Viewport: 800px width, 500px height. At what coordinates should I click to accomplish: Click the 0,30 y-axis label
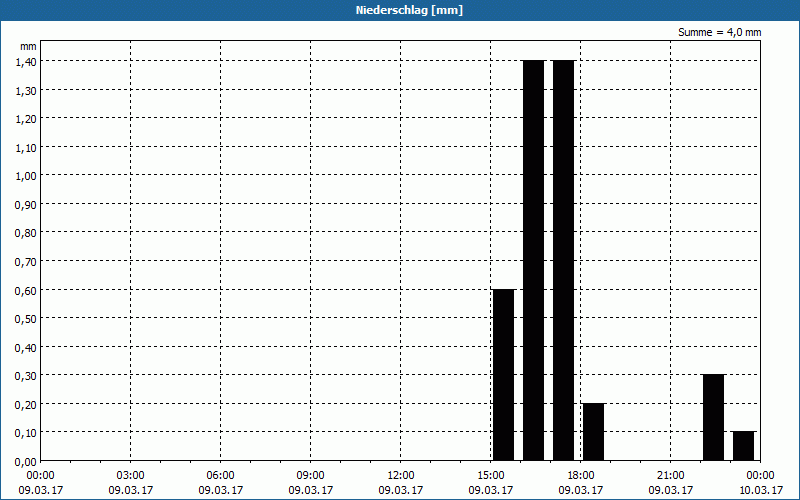pos(26,377)
